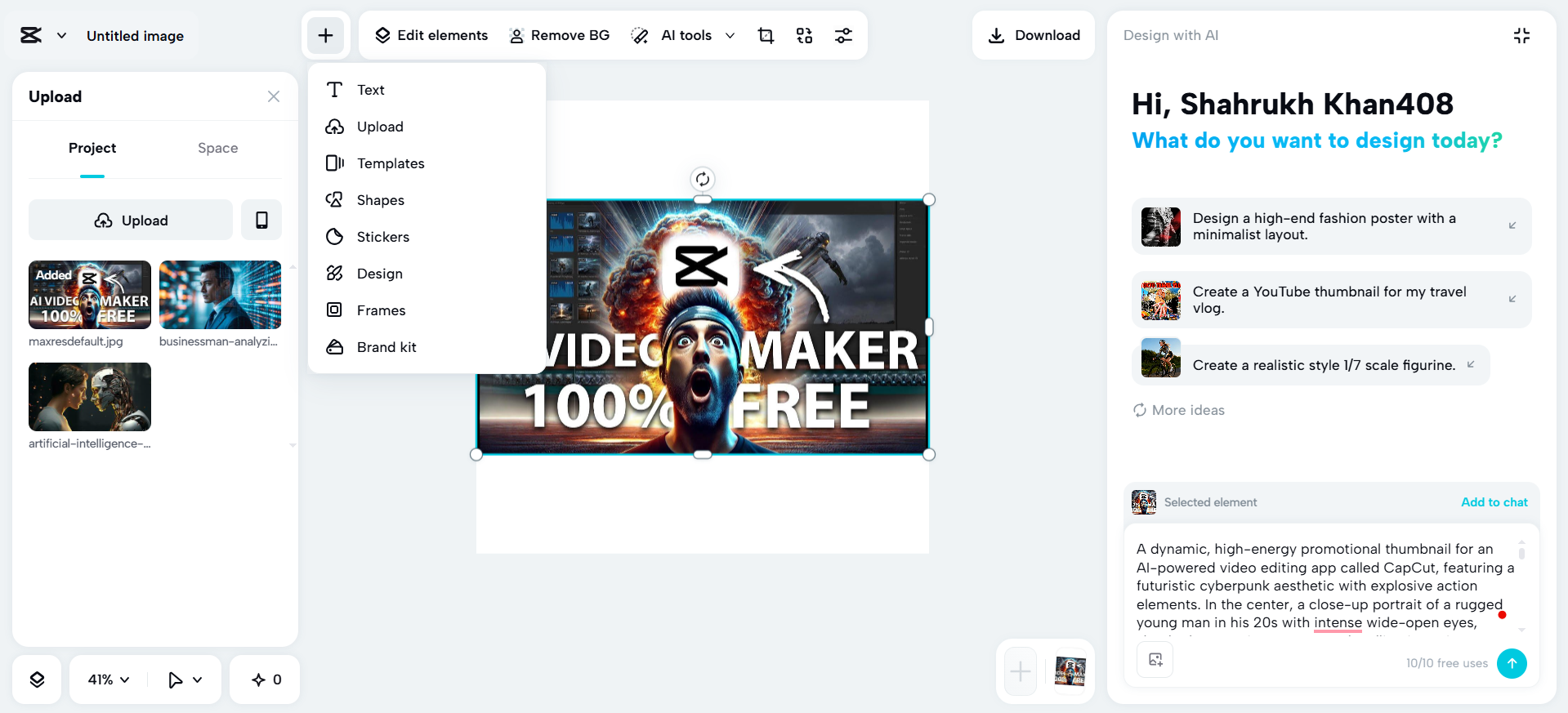Click the Download button
The image size is (1568, 713).
coord(1034,35)
